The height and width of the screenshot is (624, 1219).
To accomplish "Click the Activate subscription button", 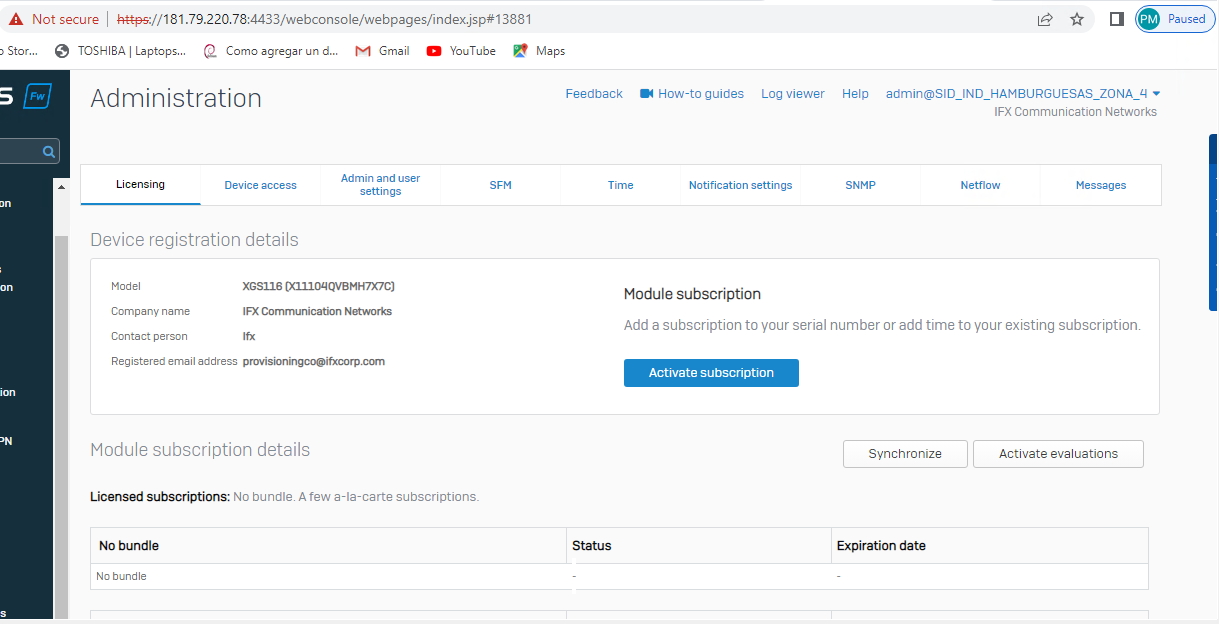I will pos(711,373).
